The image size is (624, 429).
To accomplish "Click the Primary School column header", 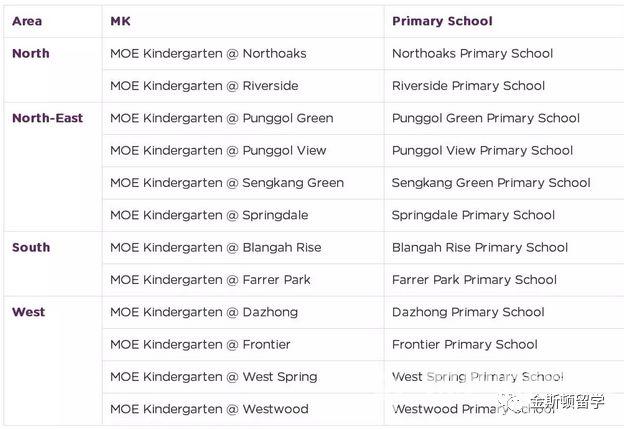I will pyautogui.click(x=442, y=21).
